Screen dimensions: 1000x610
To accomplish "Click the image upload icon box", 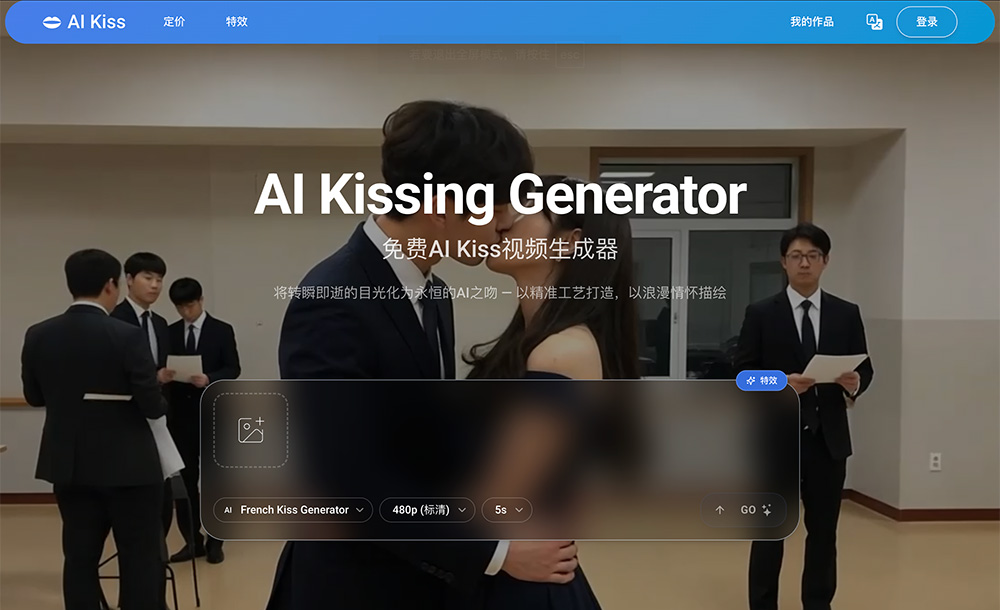I will [x=251, y=430].
